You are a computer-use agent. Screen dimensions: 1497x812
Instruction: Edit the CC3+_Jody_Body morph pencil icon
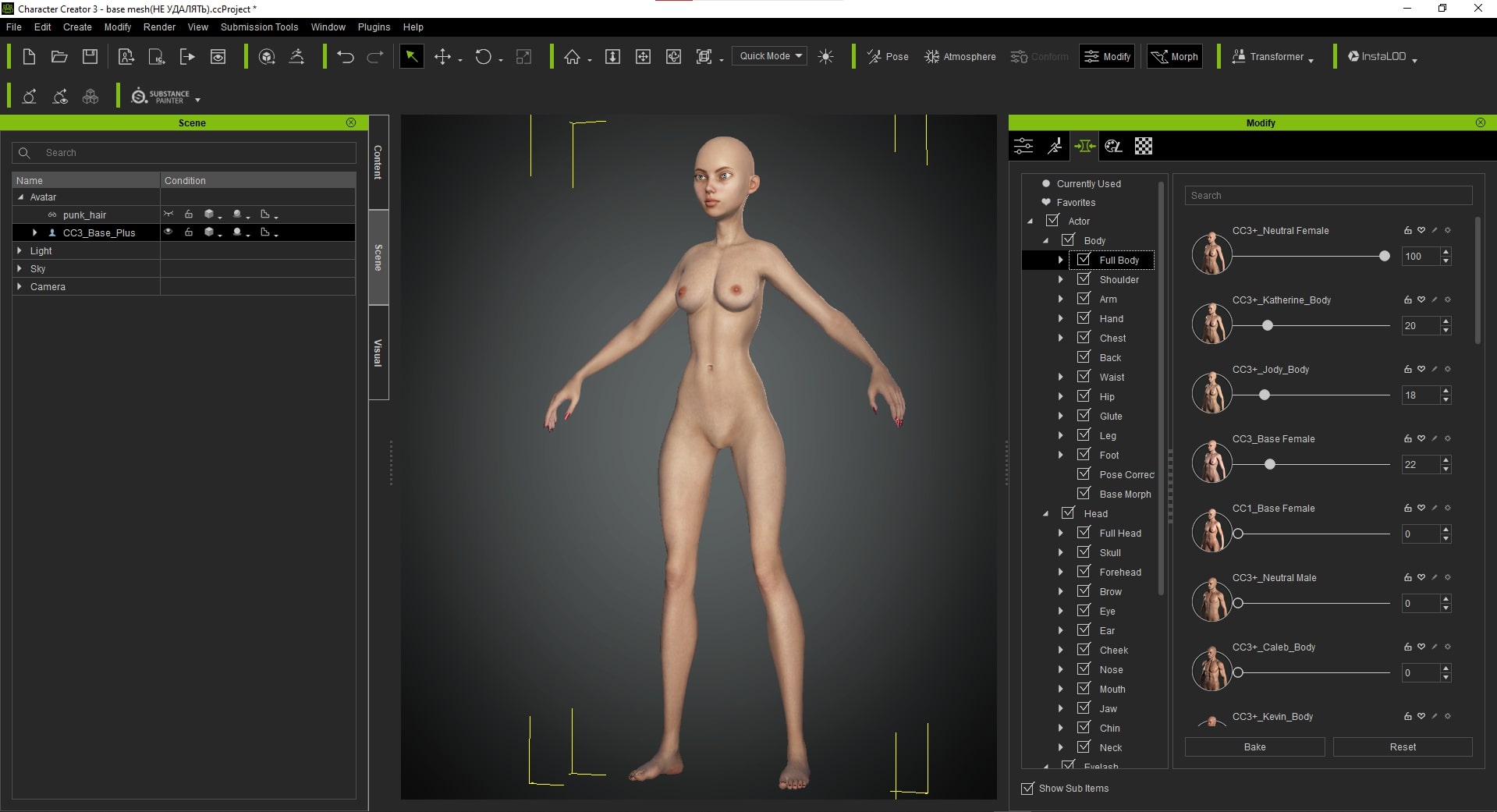pos(1435,369)
